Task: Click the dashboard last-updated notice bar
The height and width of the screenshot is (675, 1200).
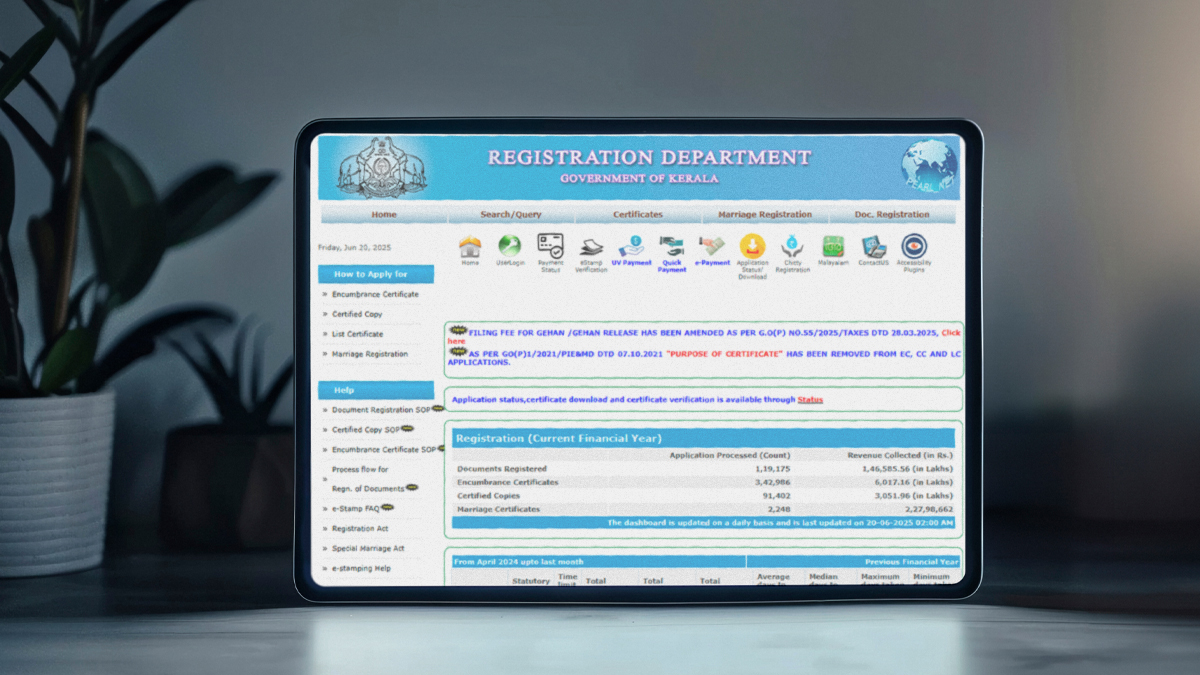Action: 704,523
